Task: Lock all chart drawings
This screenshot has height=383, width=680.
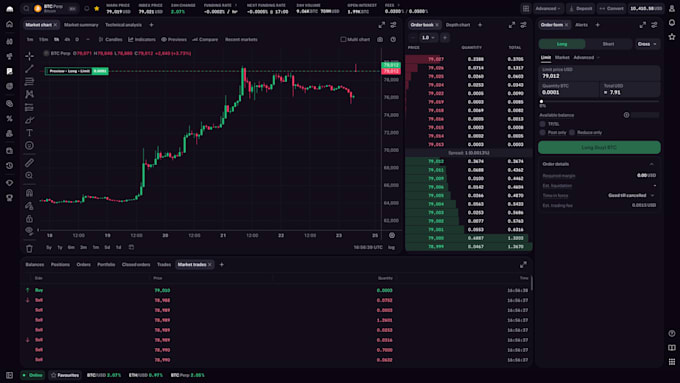Action: pos(29,219)
